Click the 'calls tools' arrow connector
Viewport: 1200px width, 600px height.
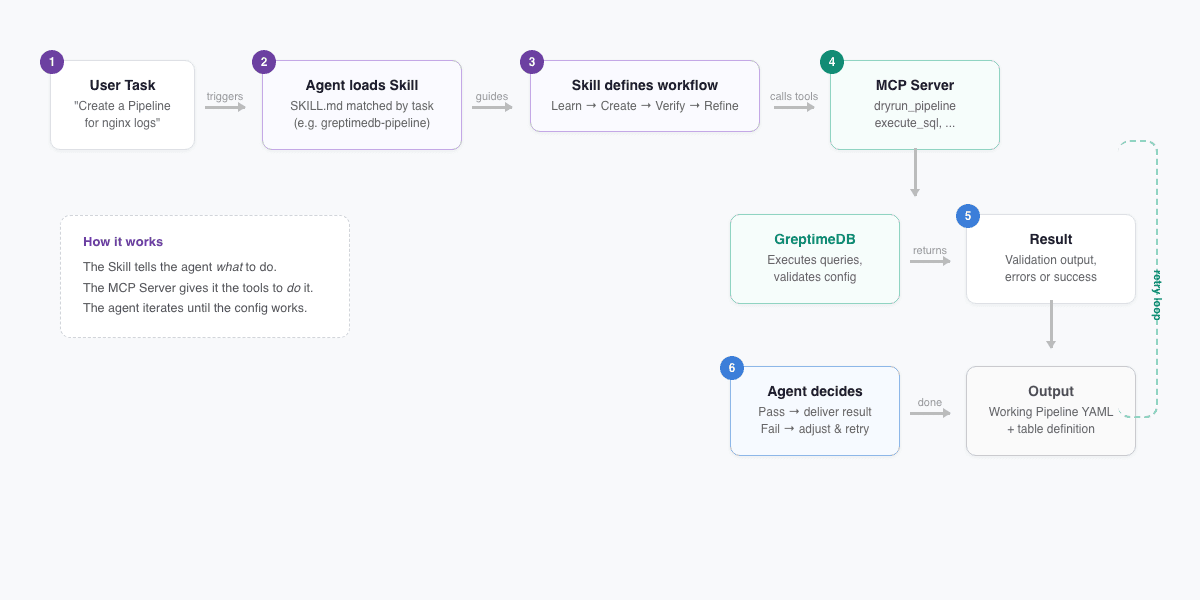point(794,107)
